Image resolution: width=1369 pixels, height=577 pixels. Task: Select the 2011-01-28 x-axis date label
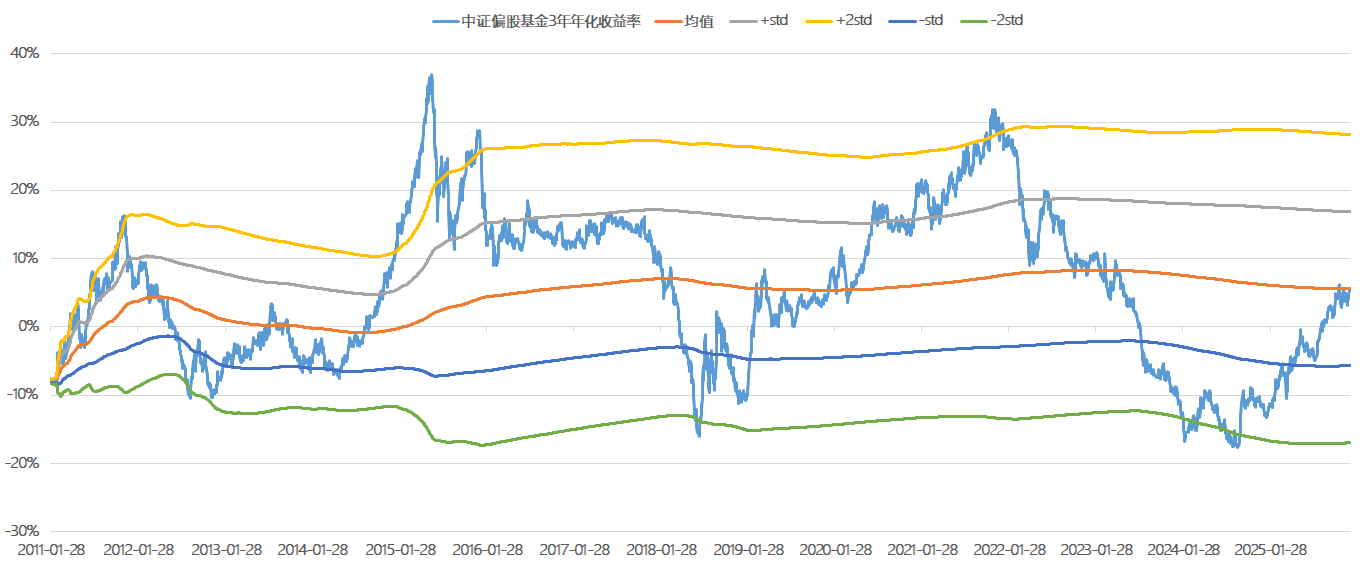tap(52, 550)
